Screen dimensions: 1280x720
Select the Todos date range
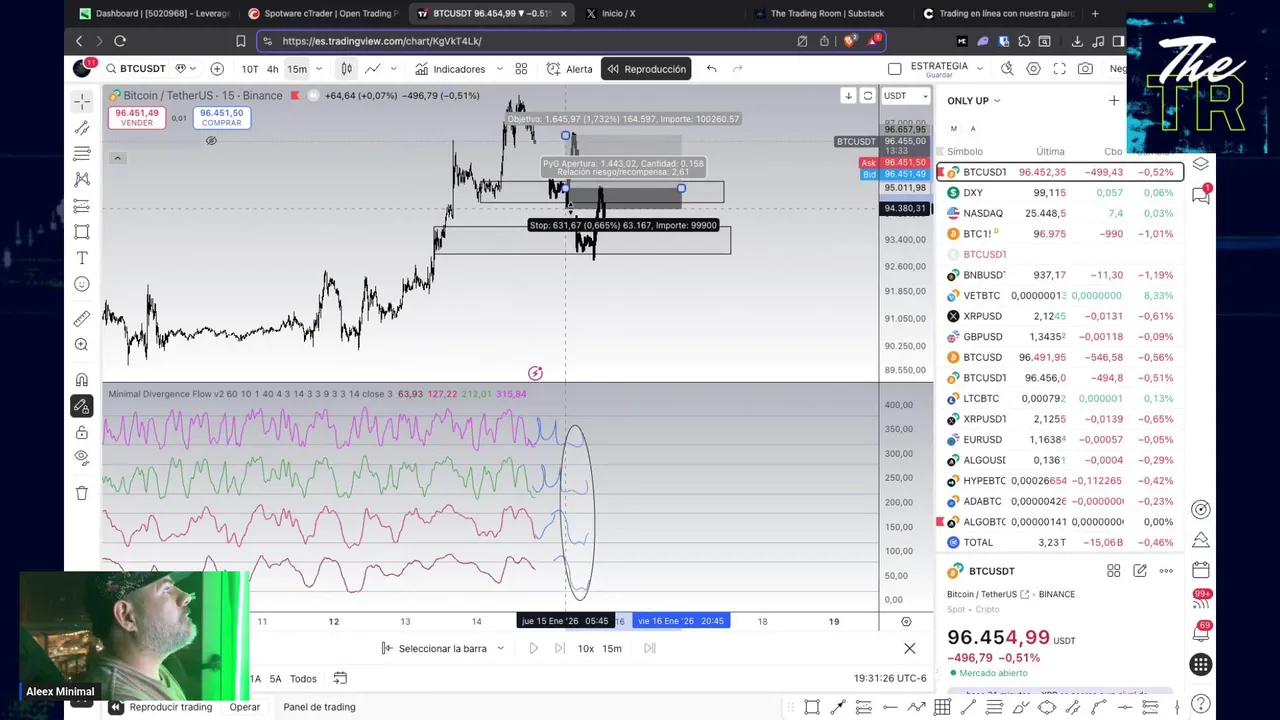(x=303, y=678)
